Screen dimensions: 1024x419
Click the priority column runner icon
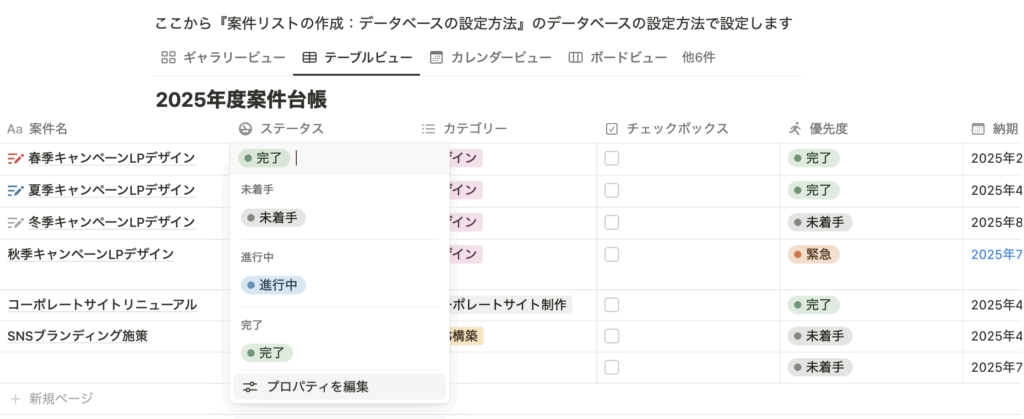tap(795, 129)
